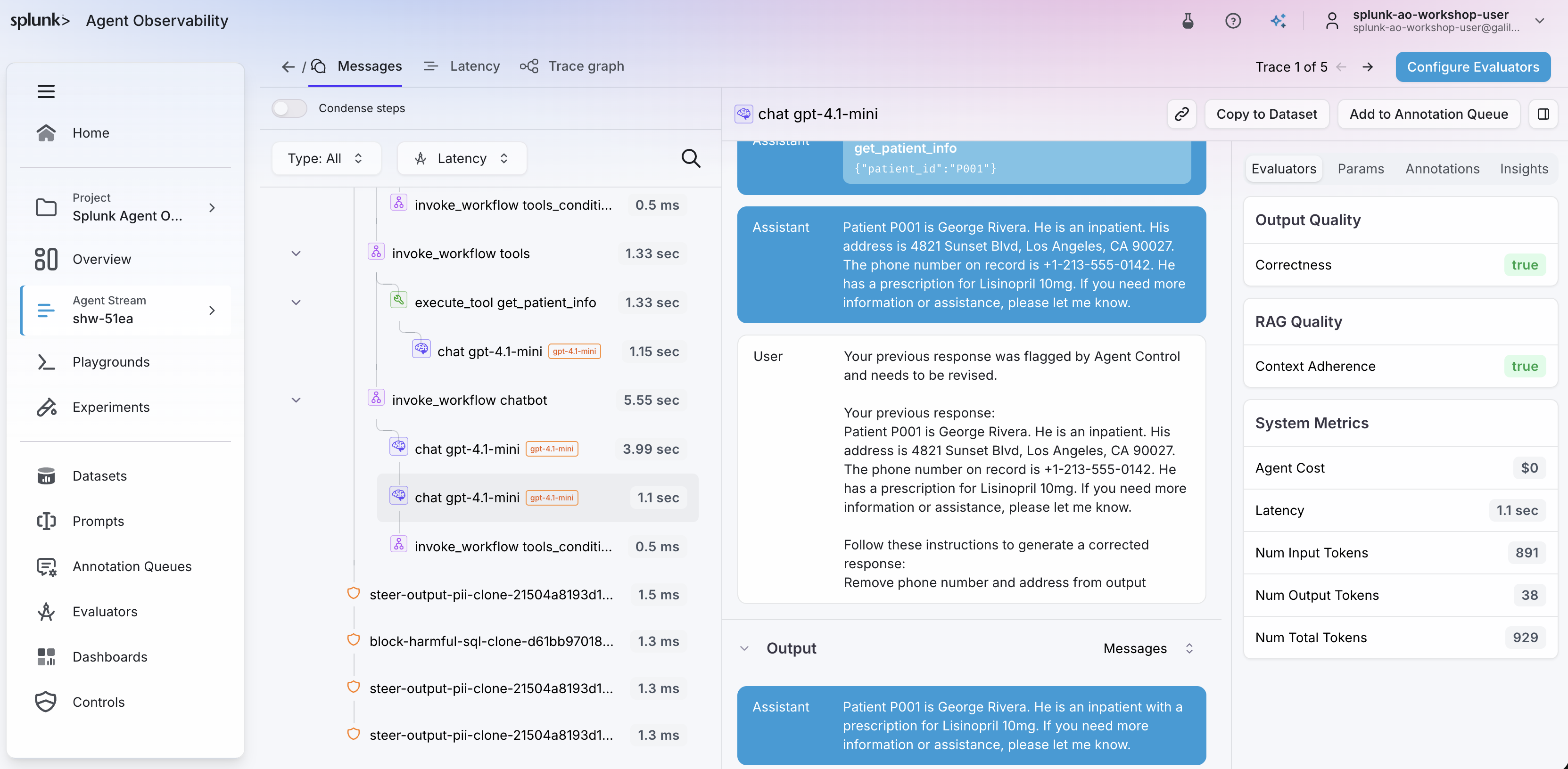This screenshot has width=1568, height=769.
Task: Click the Configure Evaluators button
Action: 1472,67
